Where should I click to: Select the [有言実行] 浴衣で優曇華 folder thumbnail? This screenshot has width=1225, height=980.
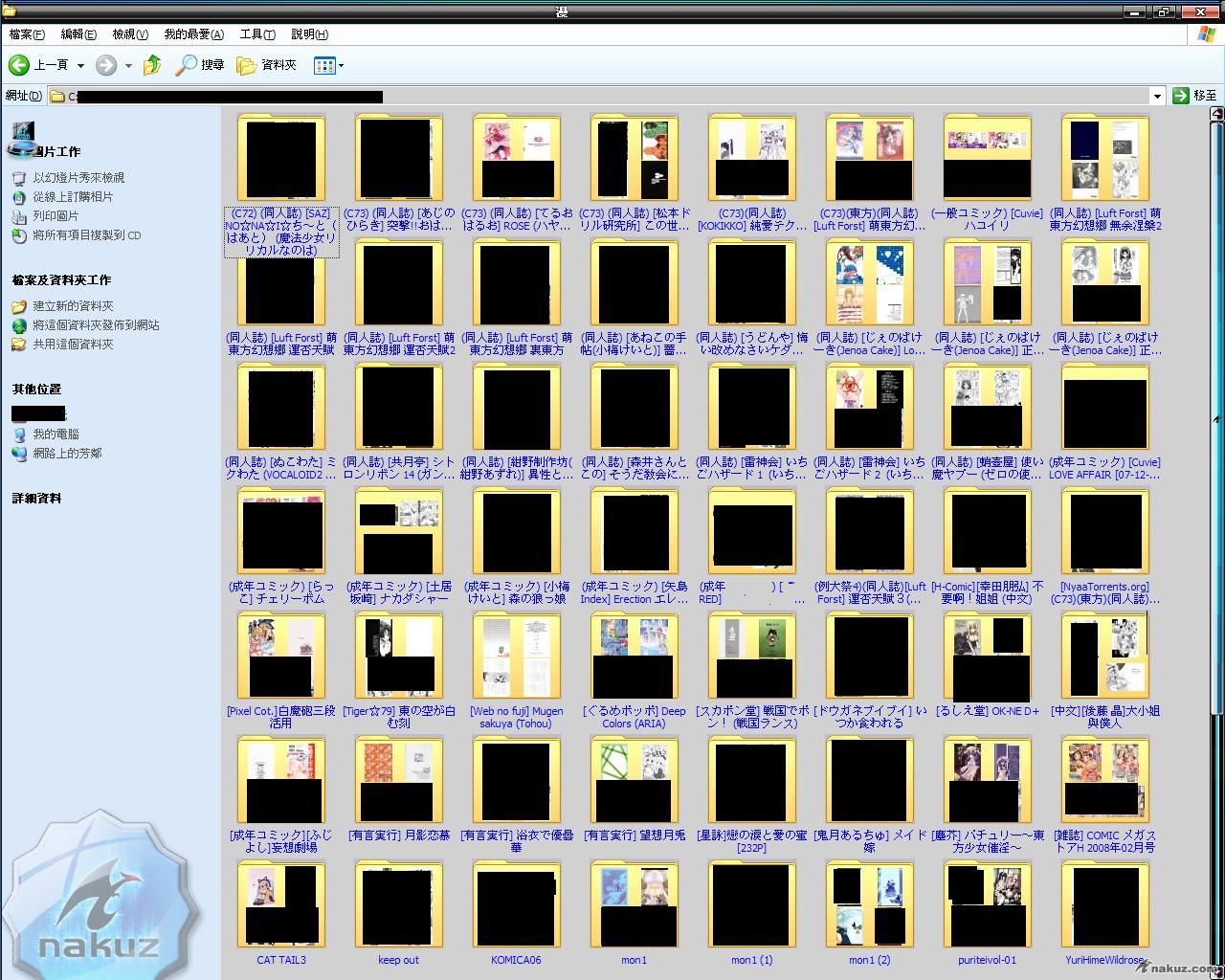[516, 780]
